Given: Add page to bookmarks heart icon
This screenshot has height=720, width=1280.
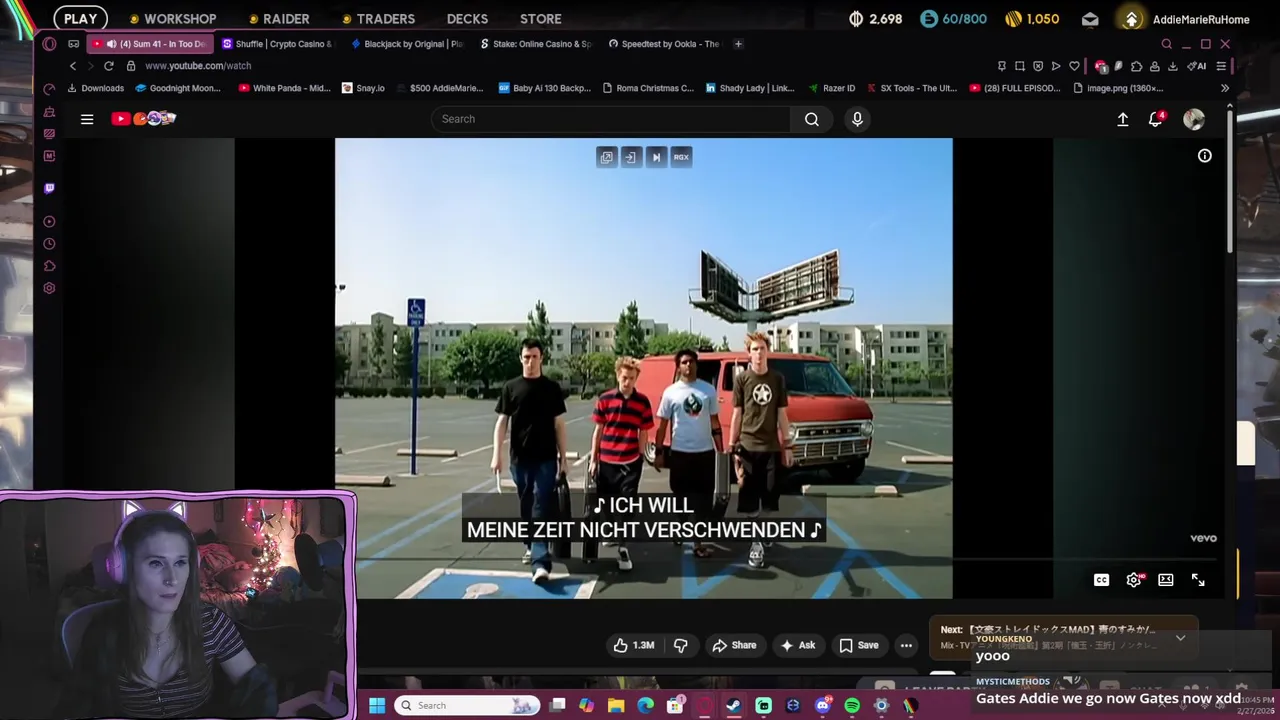Looking at the screenshot, I should pos(1074,66).
